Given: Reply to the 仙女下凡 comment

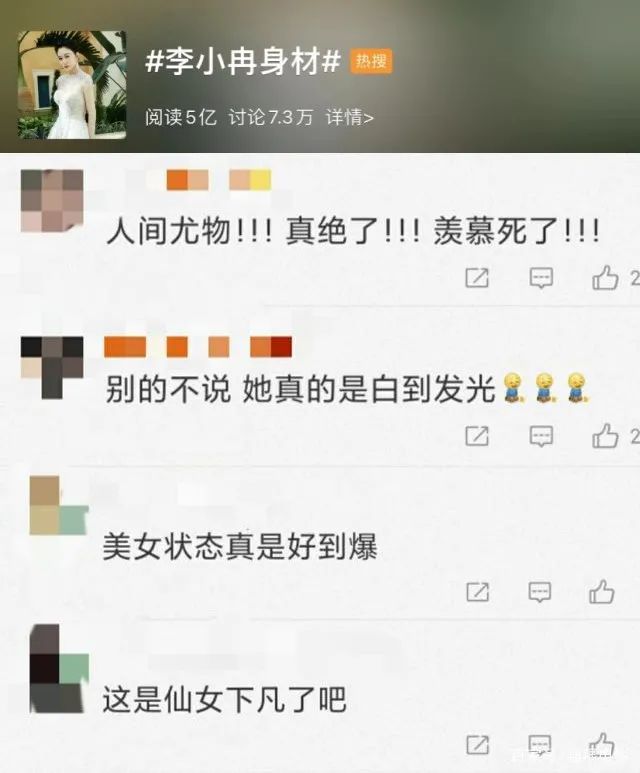Looking at the screenshot, I should pyautogui.click(x=540, y=744).
